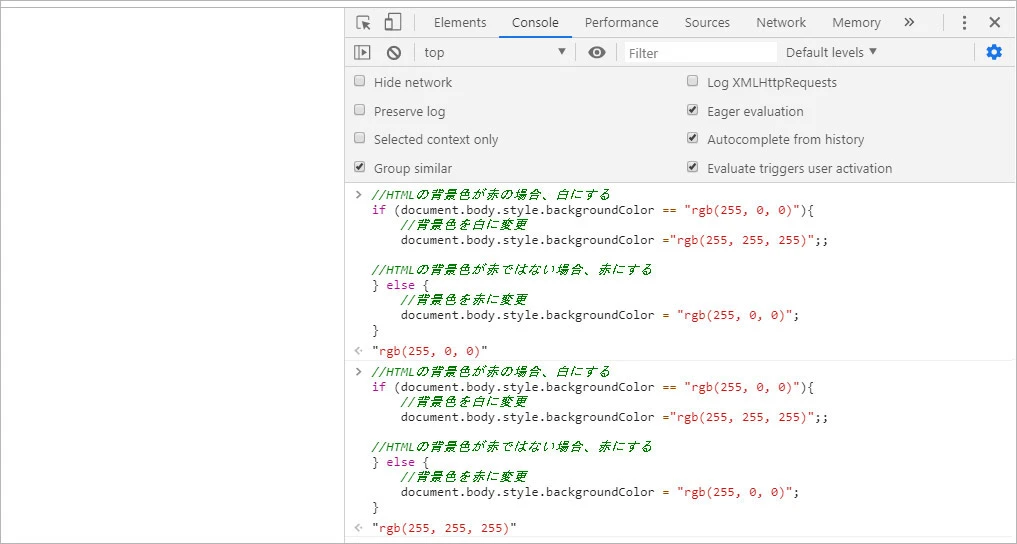
Task: Clear the console with the clear icon
Action: click(x=394, y=53)
